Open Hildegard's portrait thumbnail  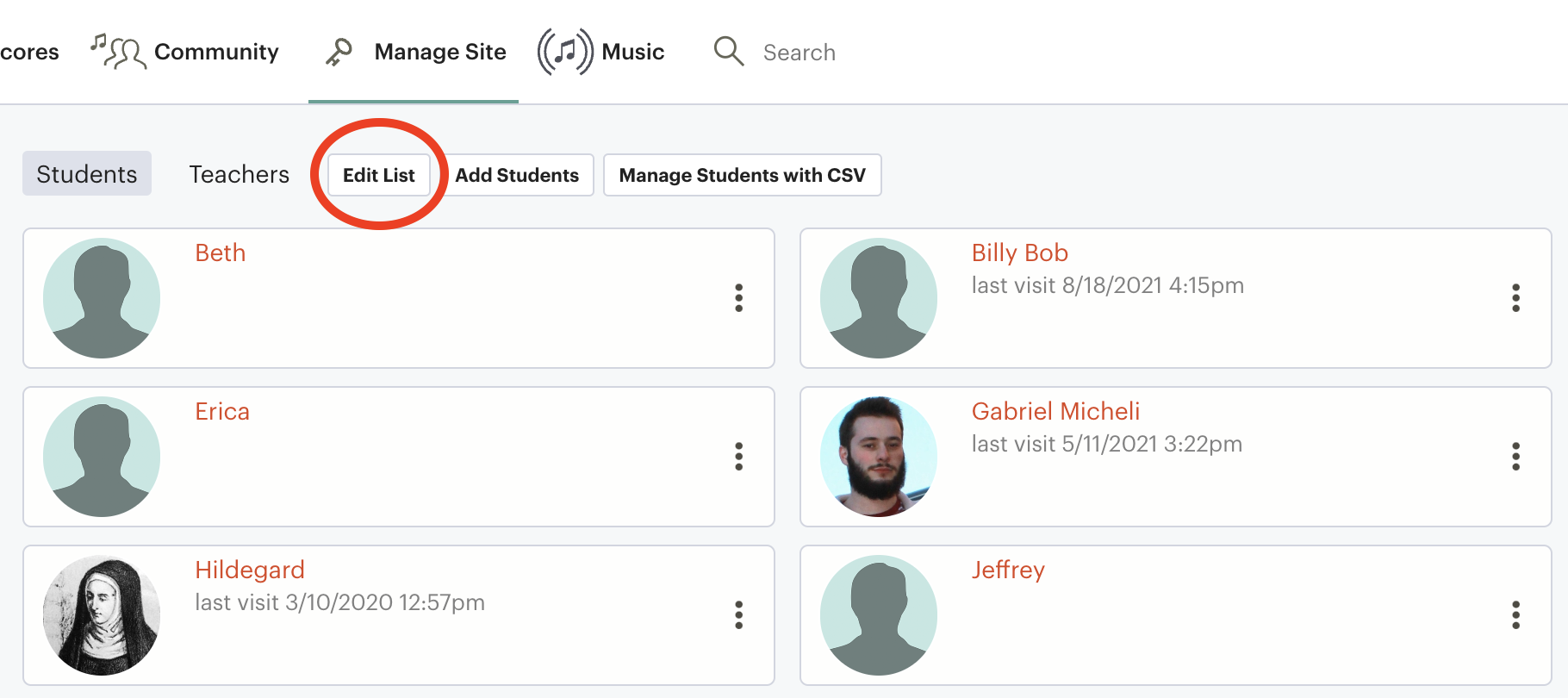pos(102,615)
